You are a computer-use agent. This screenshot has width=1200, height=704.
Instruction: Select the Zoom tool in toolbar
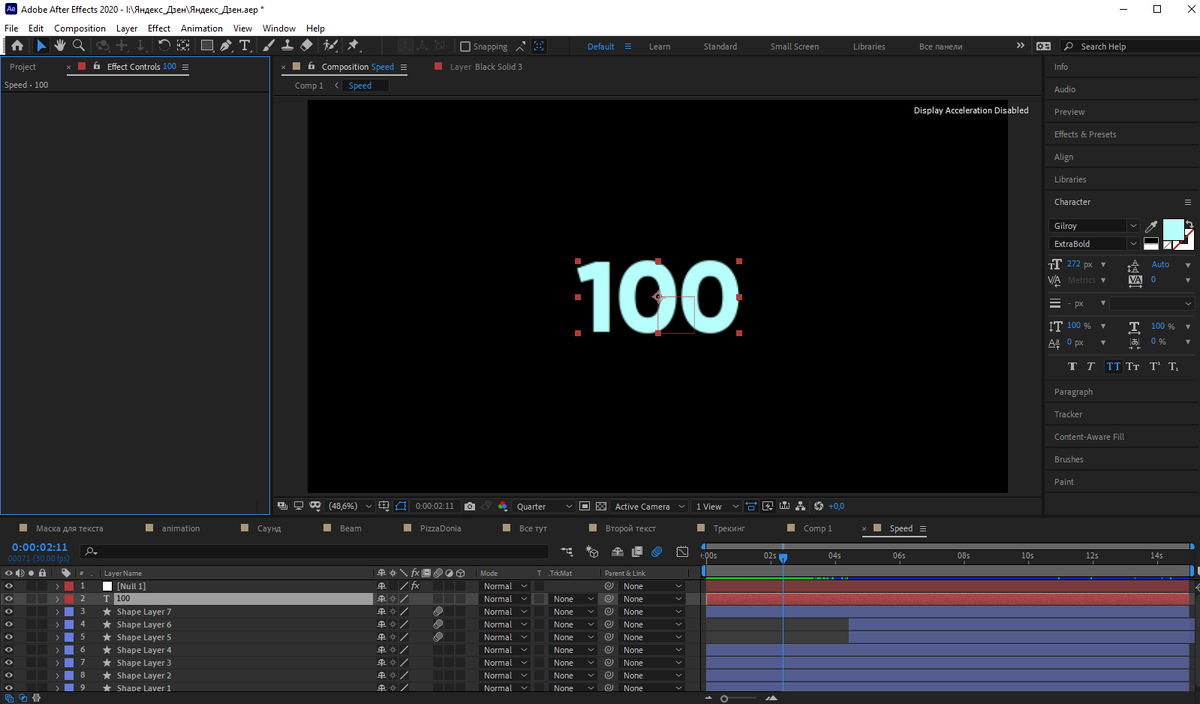79,46
